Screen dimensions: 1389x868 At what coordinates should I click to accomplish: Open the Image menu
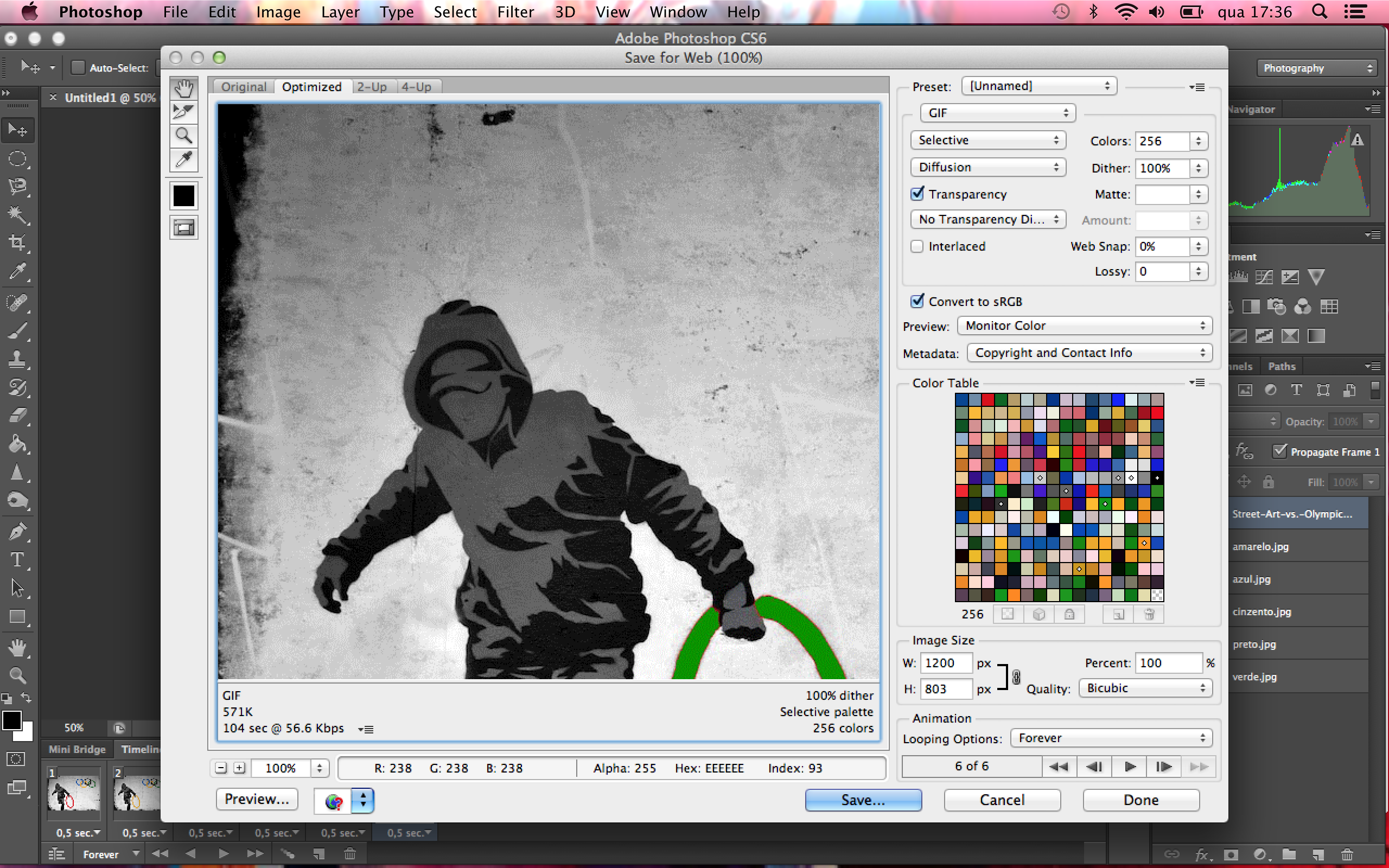pos(278,12)
